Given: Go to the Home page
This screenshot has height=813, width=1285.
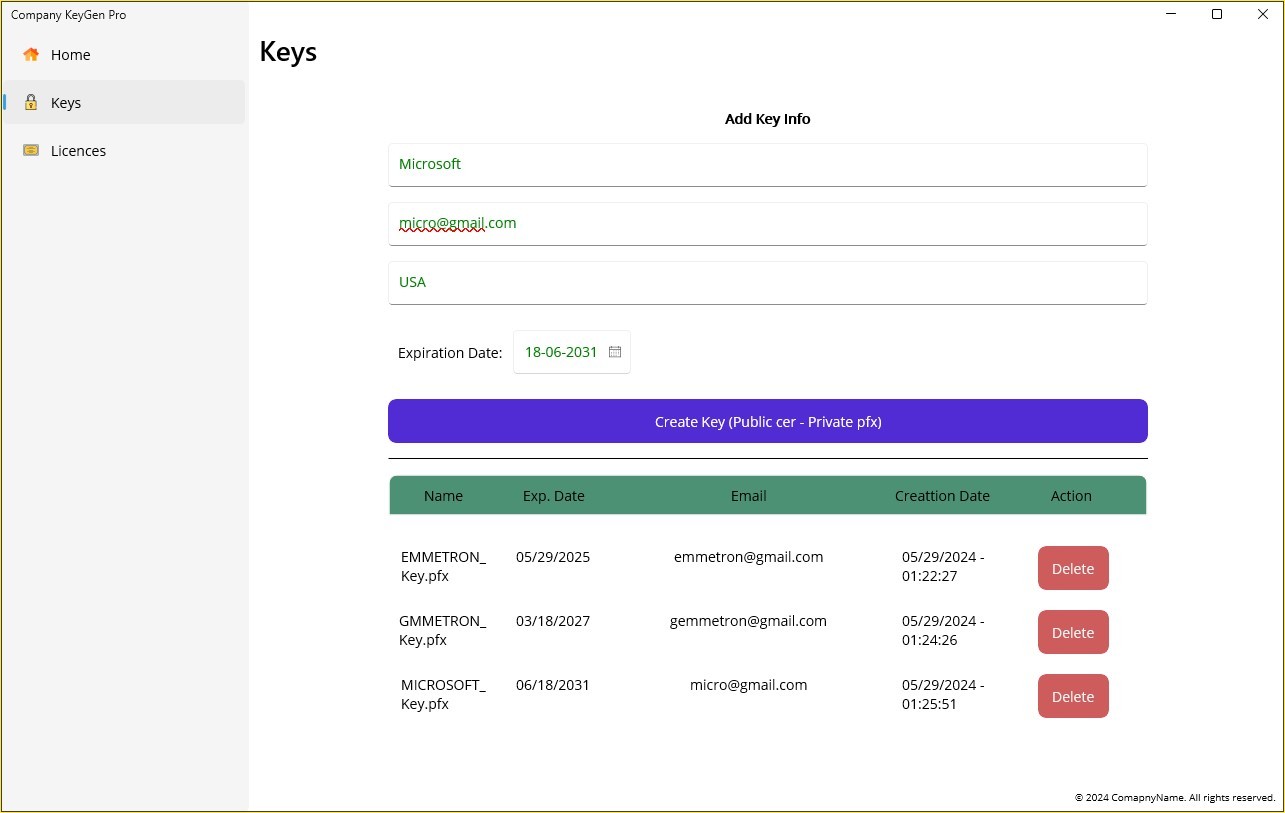Looking at the screenshot, I should coord(124,55).
